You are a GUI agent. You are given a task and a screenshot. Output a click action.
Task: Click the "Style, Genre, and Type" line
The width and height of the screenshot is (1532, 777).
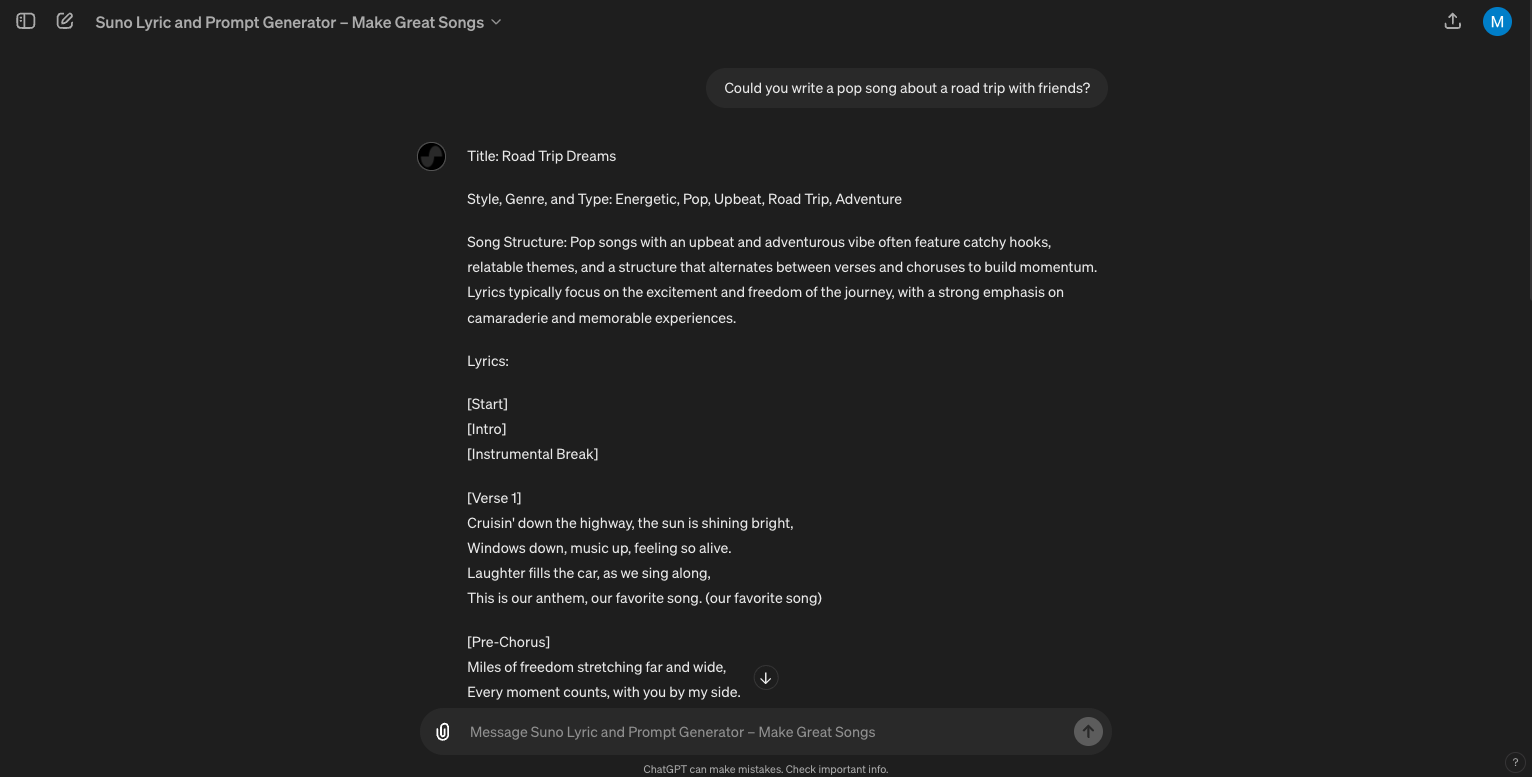pos(684,199)
